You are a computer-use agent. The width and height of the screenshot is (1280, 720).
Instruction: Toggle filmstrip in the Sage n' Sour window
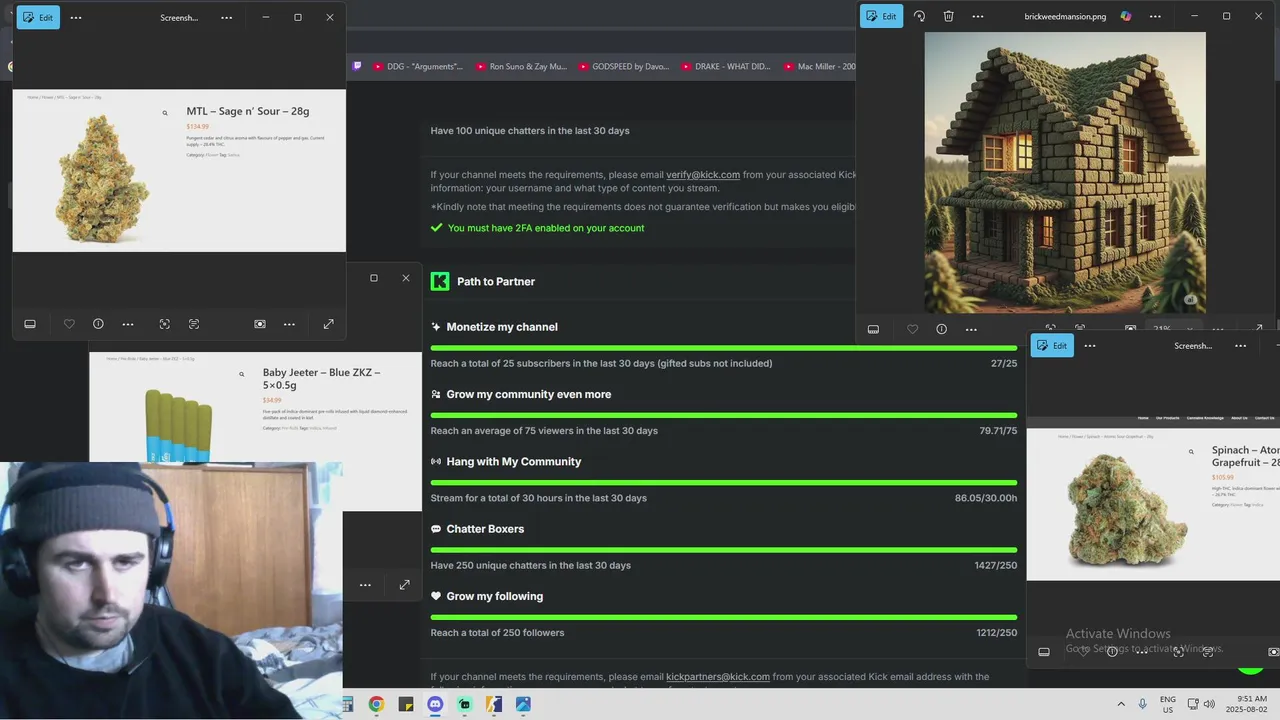(x=30, y=324)
